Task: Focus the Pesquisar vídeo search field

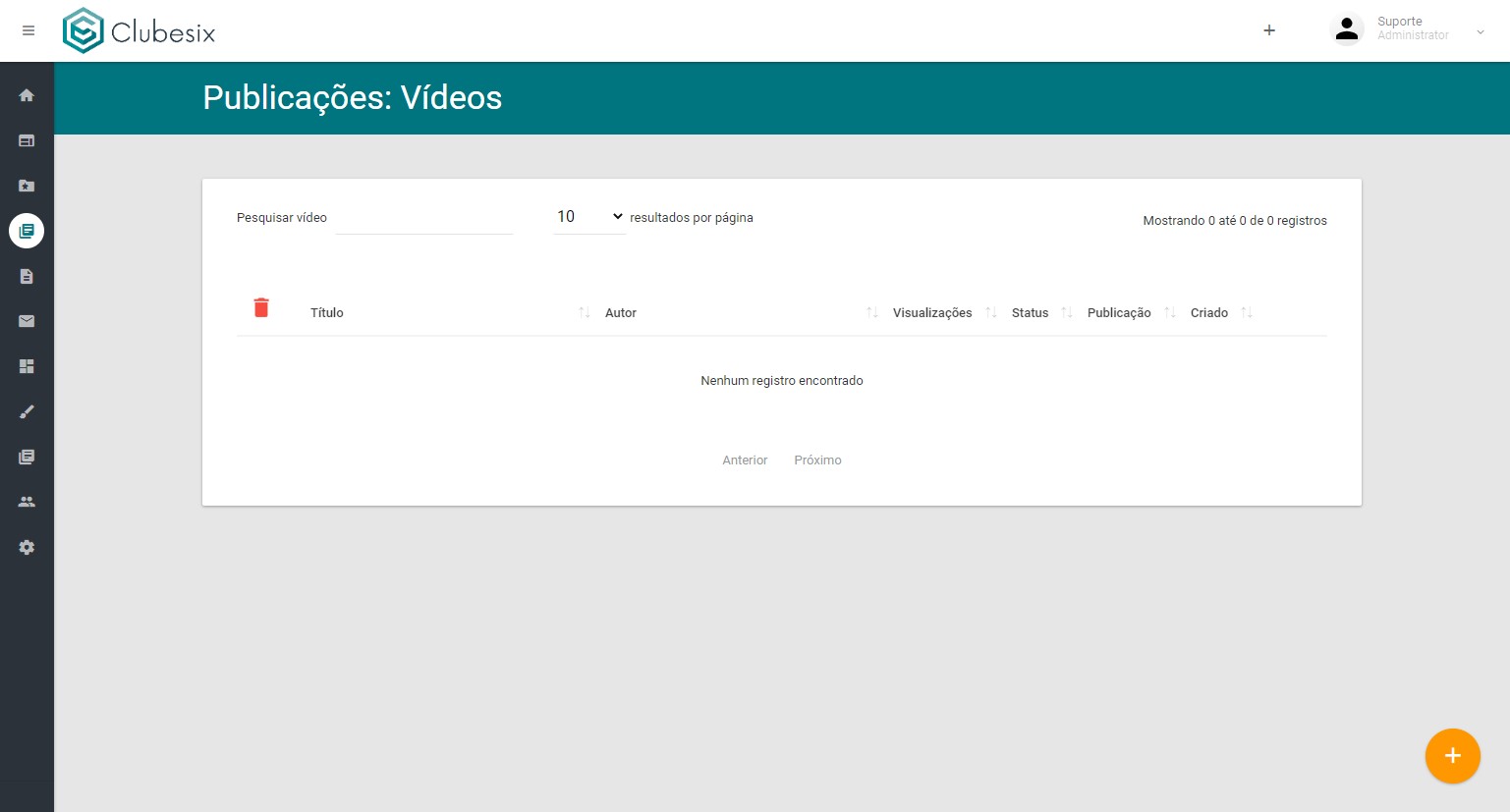Action: click(x=424, y=218)
